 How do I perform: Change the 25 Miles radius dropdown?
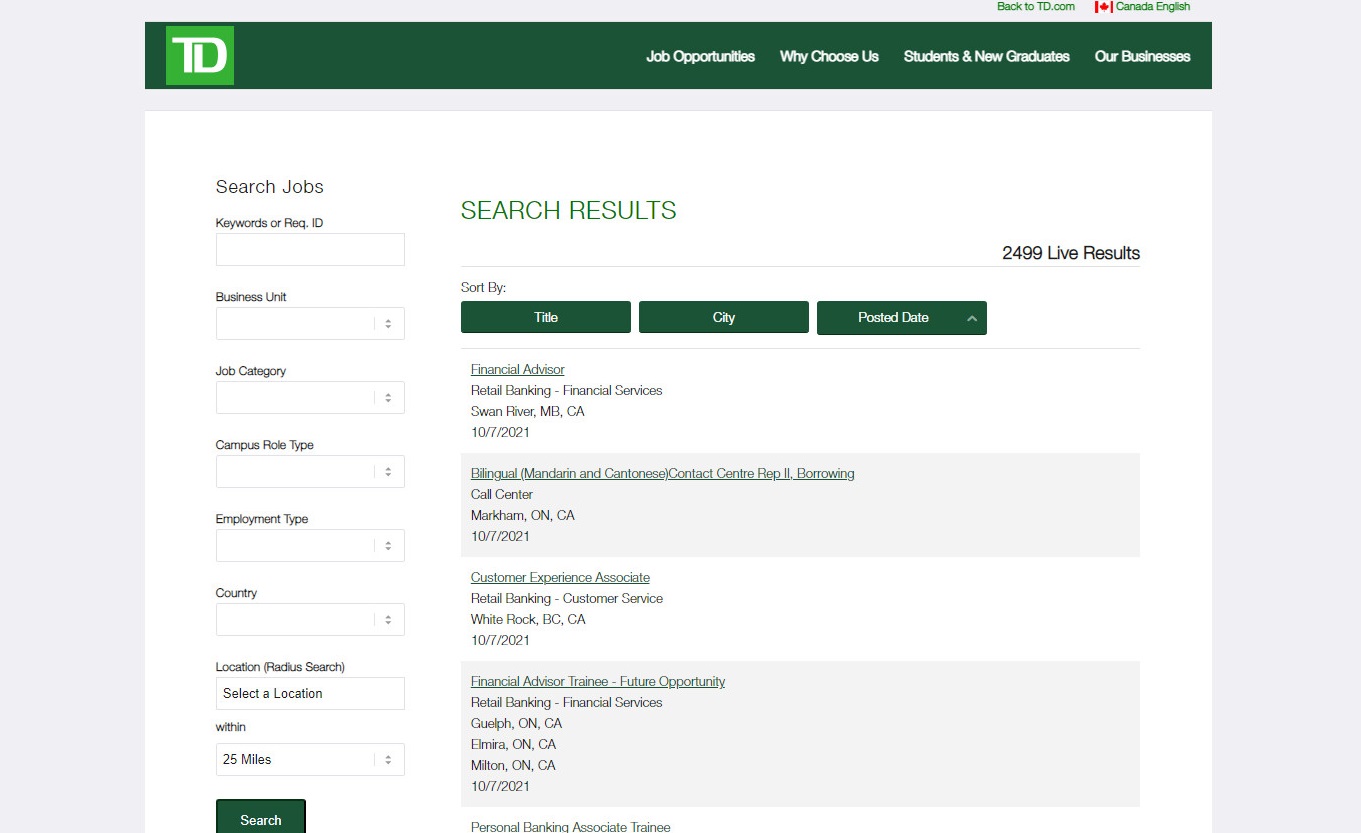point(310,760)
